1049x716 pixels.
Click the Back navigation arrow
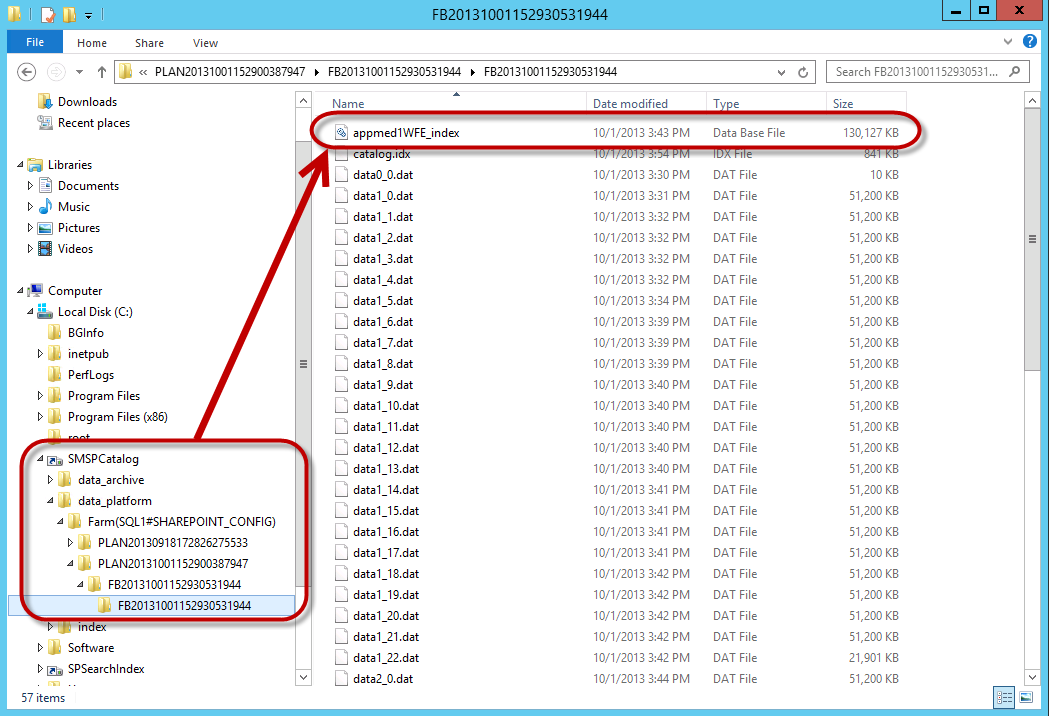click(27, 72)
